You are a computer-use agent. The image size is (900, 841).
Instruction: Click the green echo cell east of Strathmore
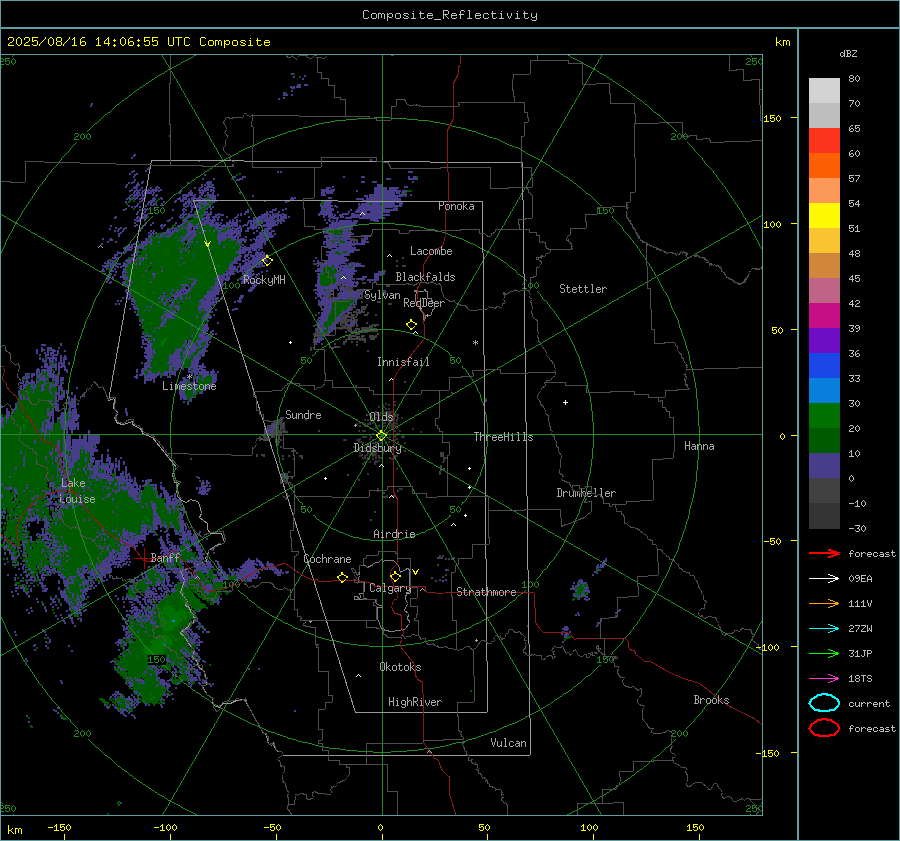580,589
